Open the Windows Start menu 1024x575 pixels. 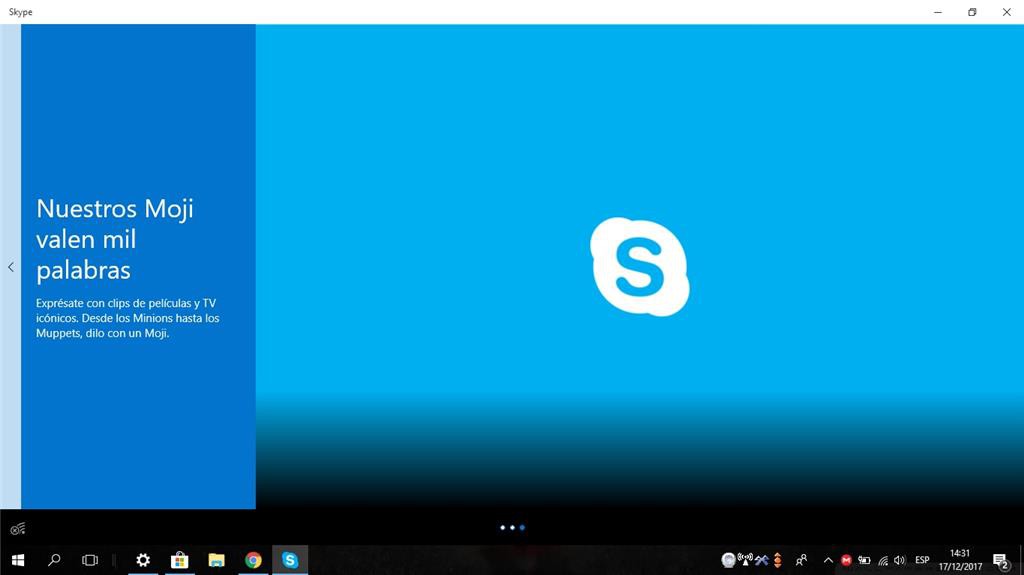(x=18, y=560)
